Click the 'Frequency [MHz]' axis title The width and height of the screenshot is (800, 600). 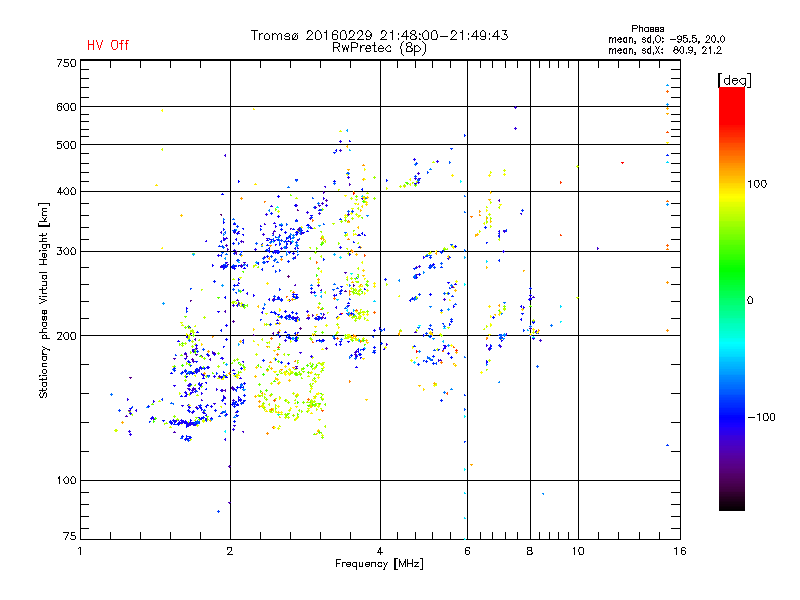tap(379, 564)
